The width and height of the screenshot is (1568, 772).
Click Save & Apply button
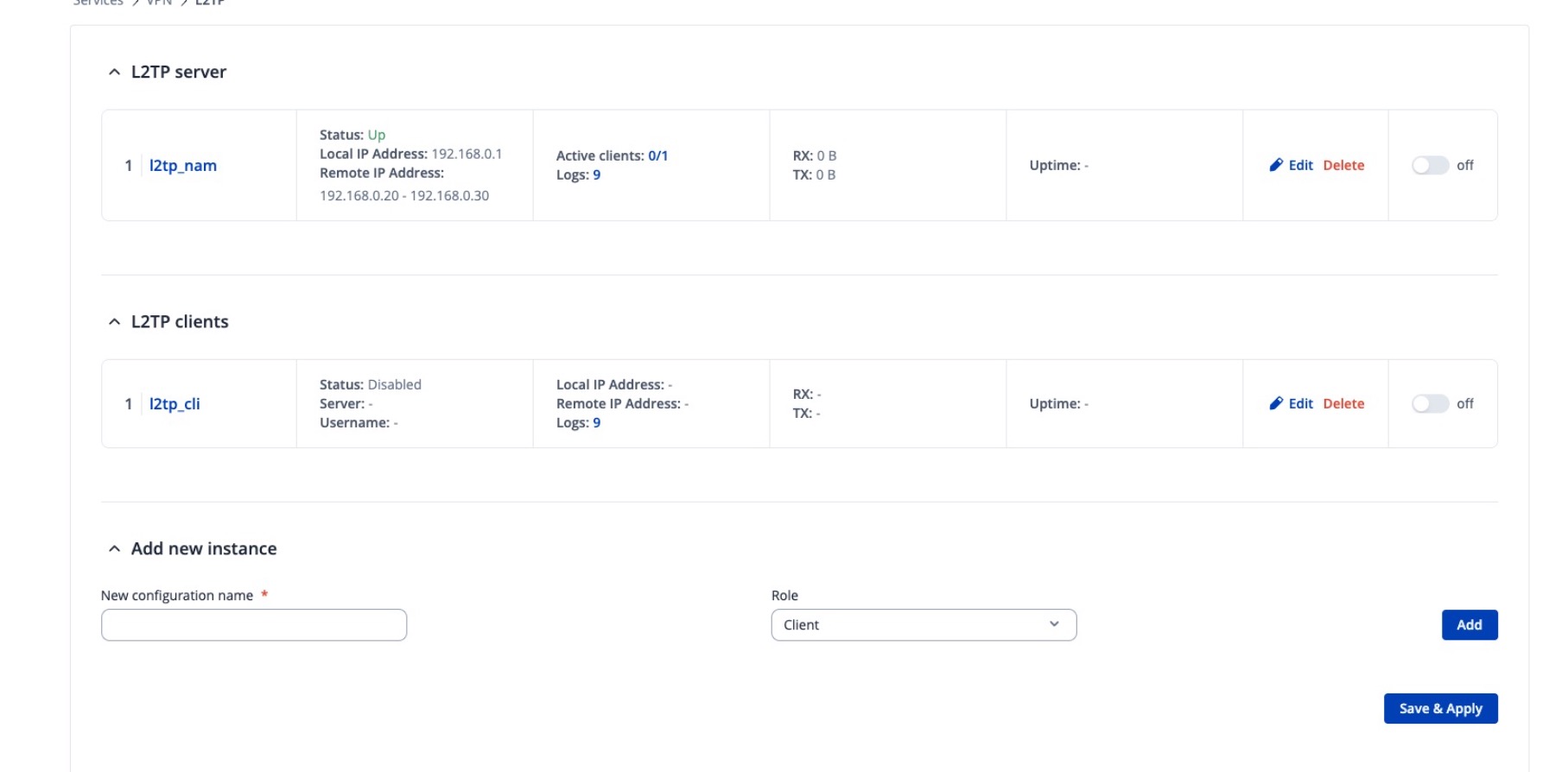1440,709
